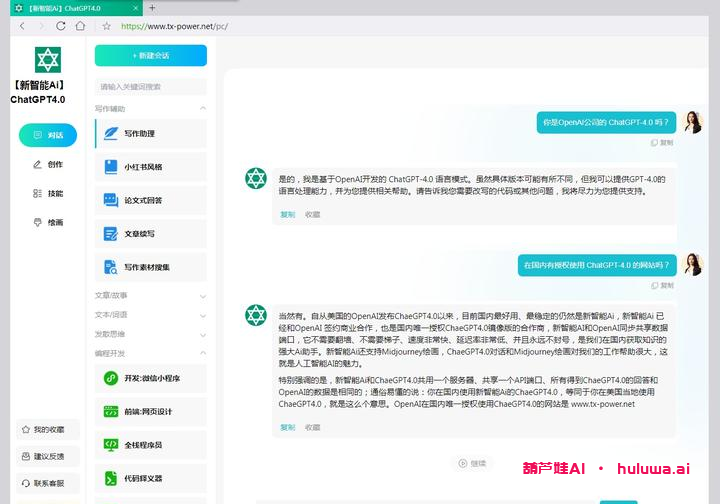Open 全栈程序员 item
The image size is (720, 504).
click(x=151, y=445)
